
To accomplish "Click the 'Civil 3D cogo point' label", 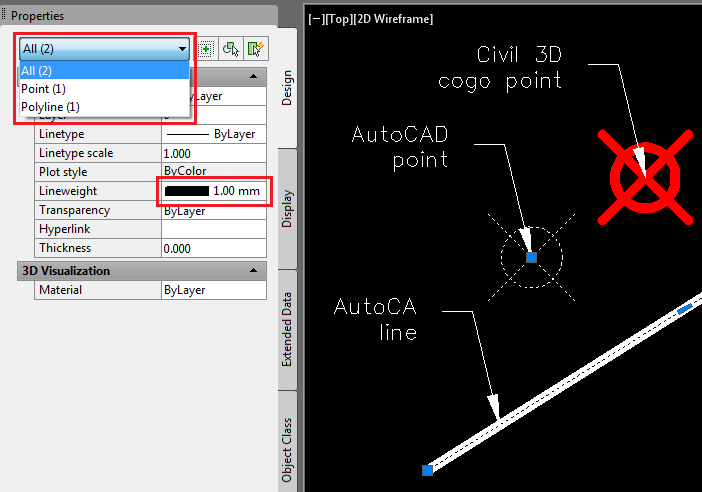I will 500,68.
